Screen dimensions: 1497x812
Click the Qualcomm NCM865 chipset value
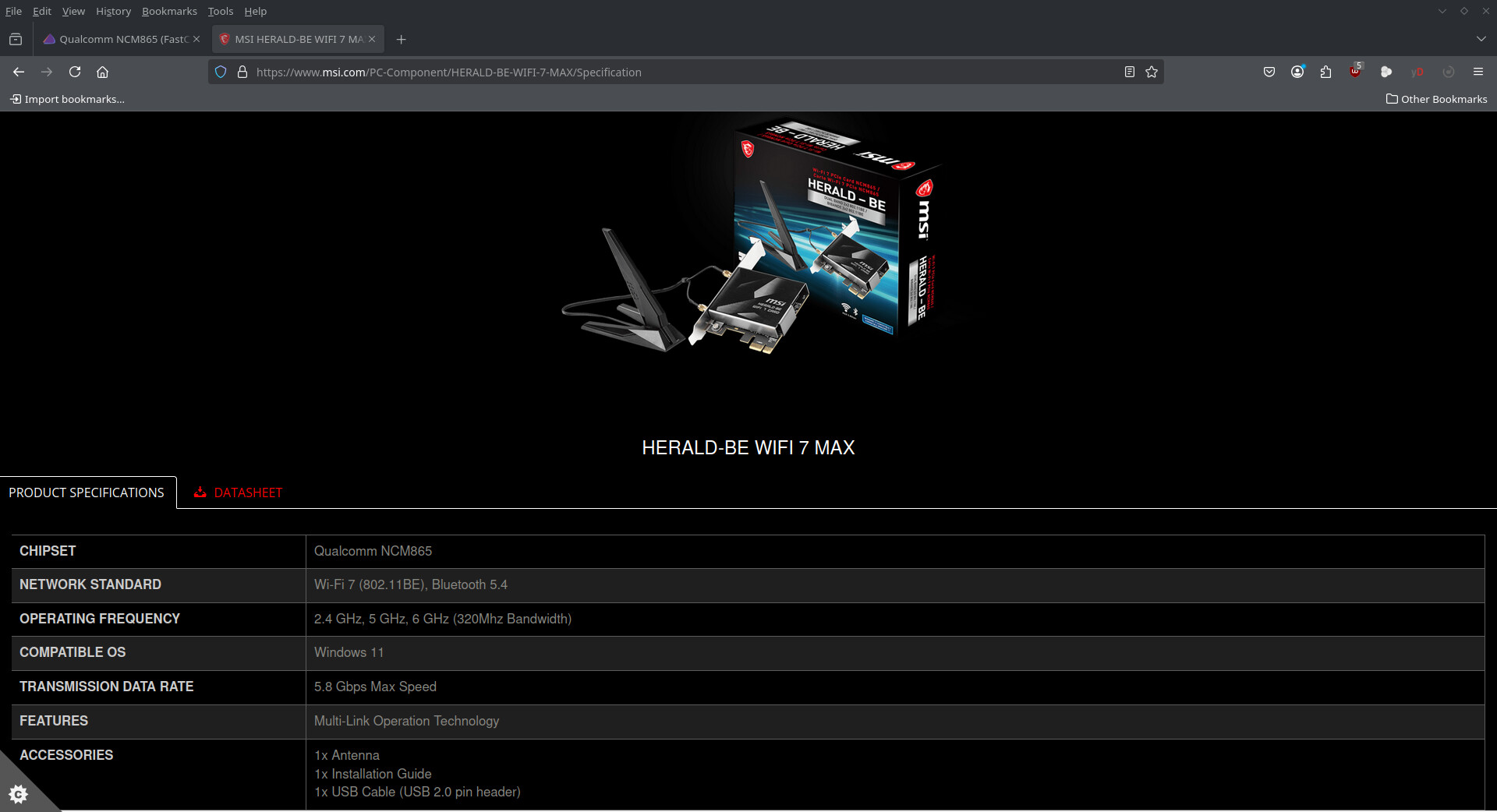point(373,551)
